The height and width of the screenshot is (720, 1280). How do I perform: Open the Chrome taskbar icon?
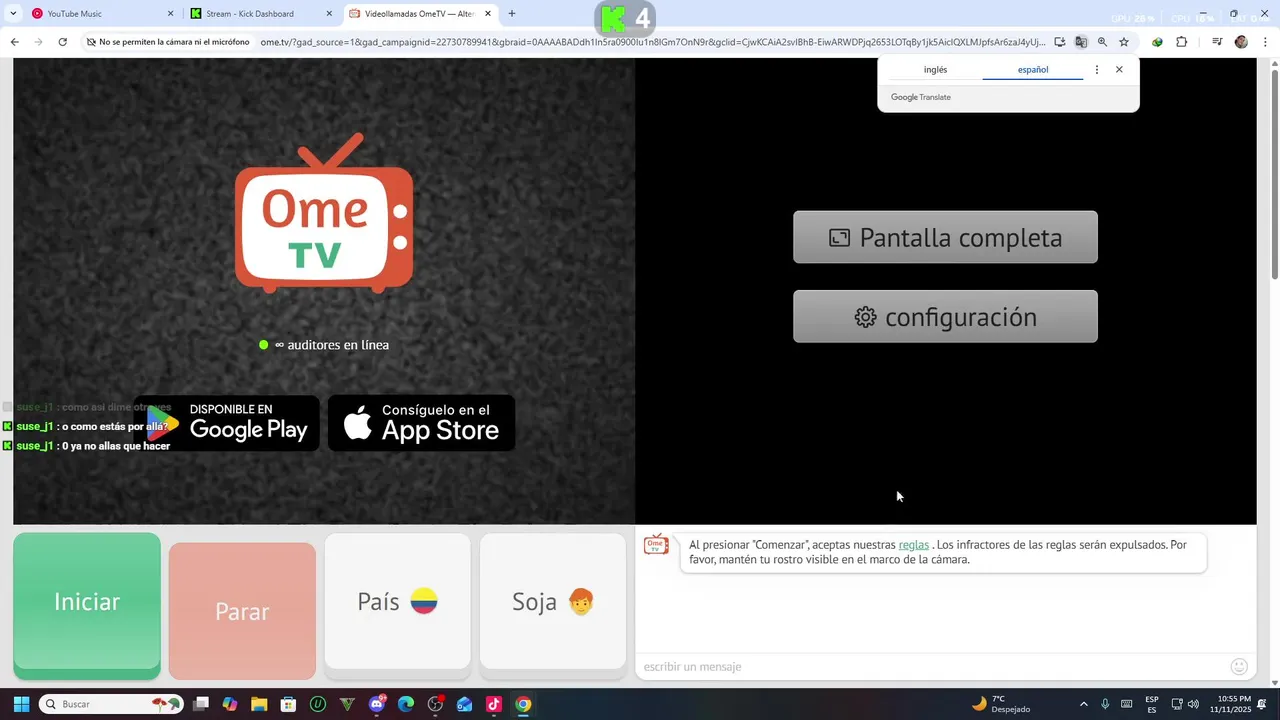523,704
